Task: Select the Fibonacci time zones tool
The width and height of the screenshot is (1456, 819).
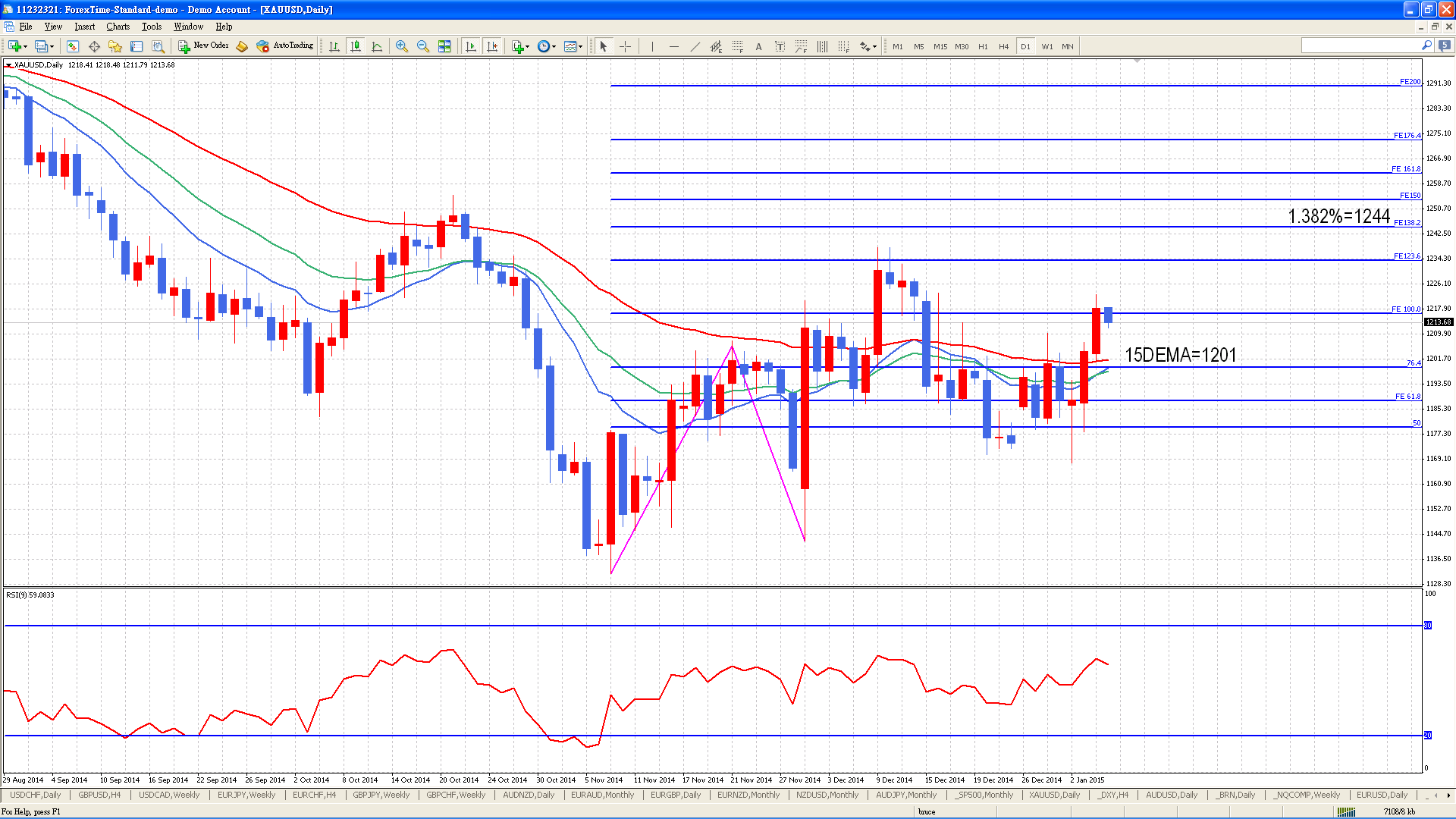Action: 822,46
